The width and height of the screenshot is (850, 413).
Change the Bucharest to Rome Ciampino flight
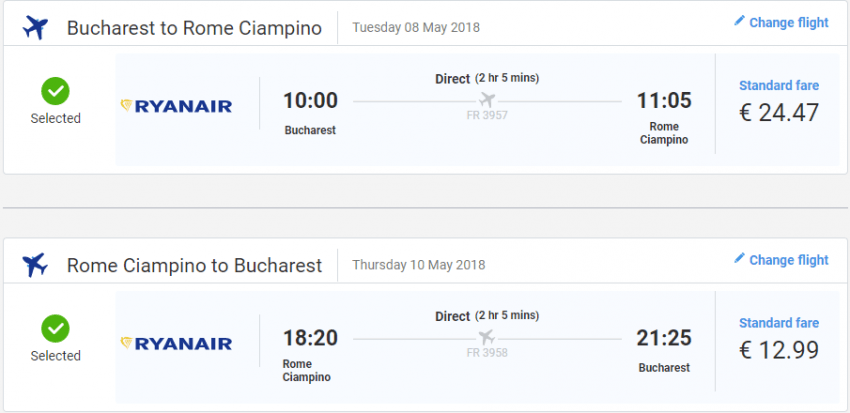click(x=788, y=22)
